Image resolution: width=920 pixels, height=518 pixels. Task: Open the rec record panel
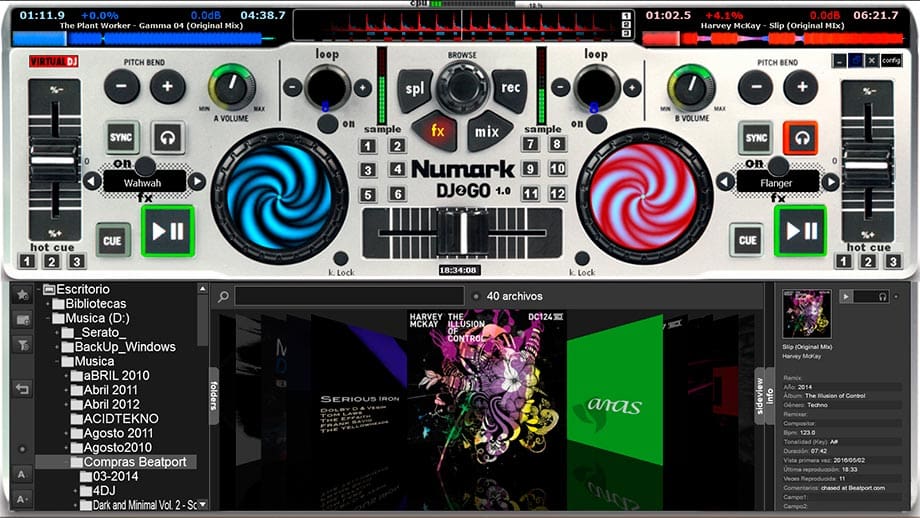(509, 89)
